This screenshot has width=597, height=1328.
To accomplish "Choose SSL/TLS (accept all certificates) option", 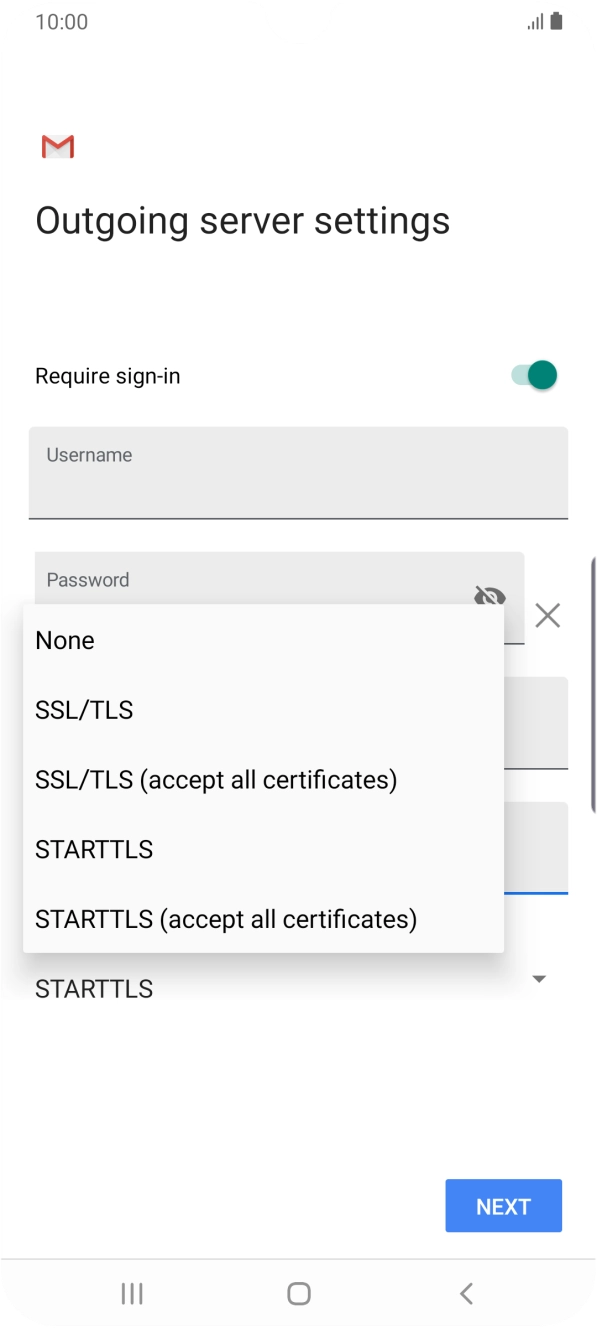I will click(x=216, y=779).
